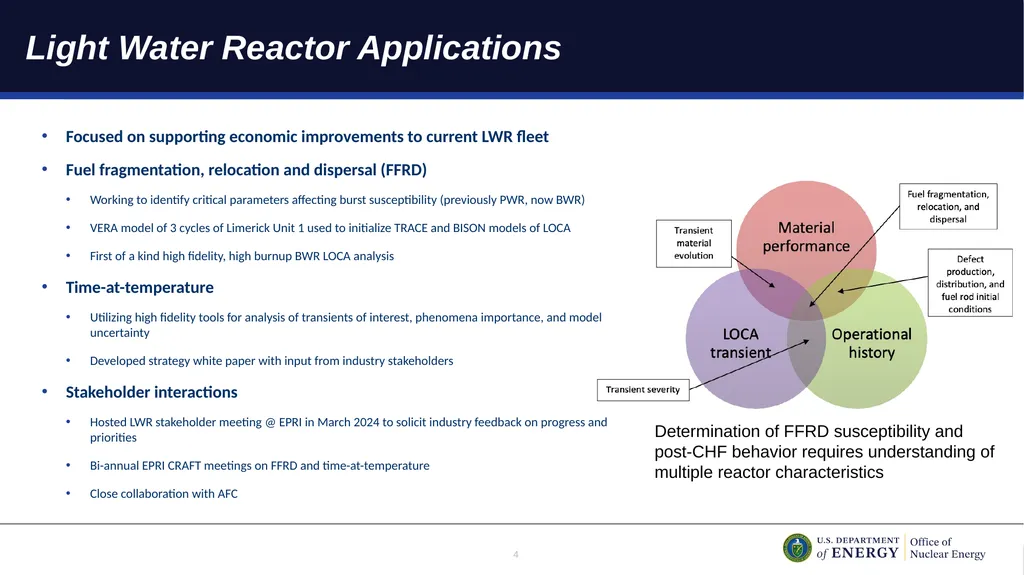Viewport: 1024px width, 575px height.
Task: Click the 'Time-at-temperature' heading
Action: (x=140, y=288)
